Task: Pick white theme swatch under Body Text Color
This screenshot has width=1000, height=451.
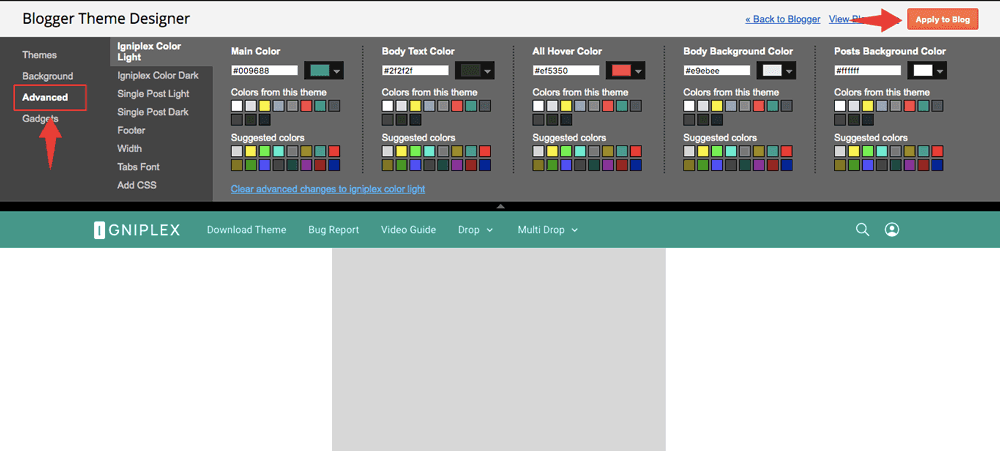Action: [x=388, y=106]
